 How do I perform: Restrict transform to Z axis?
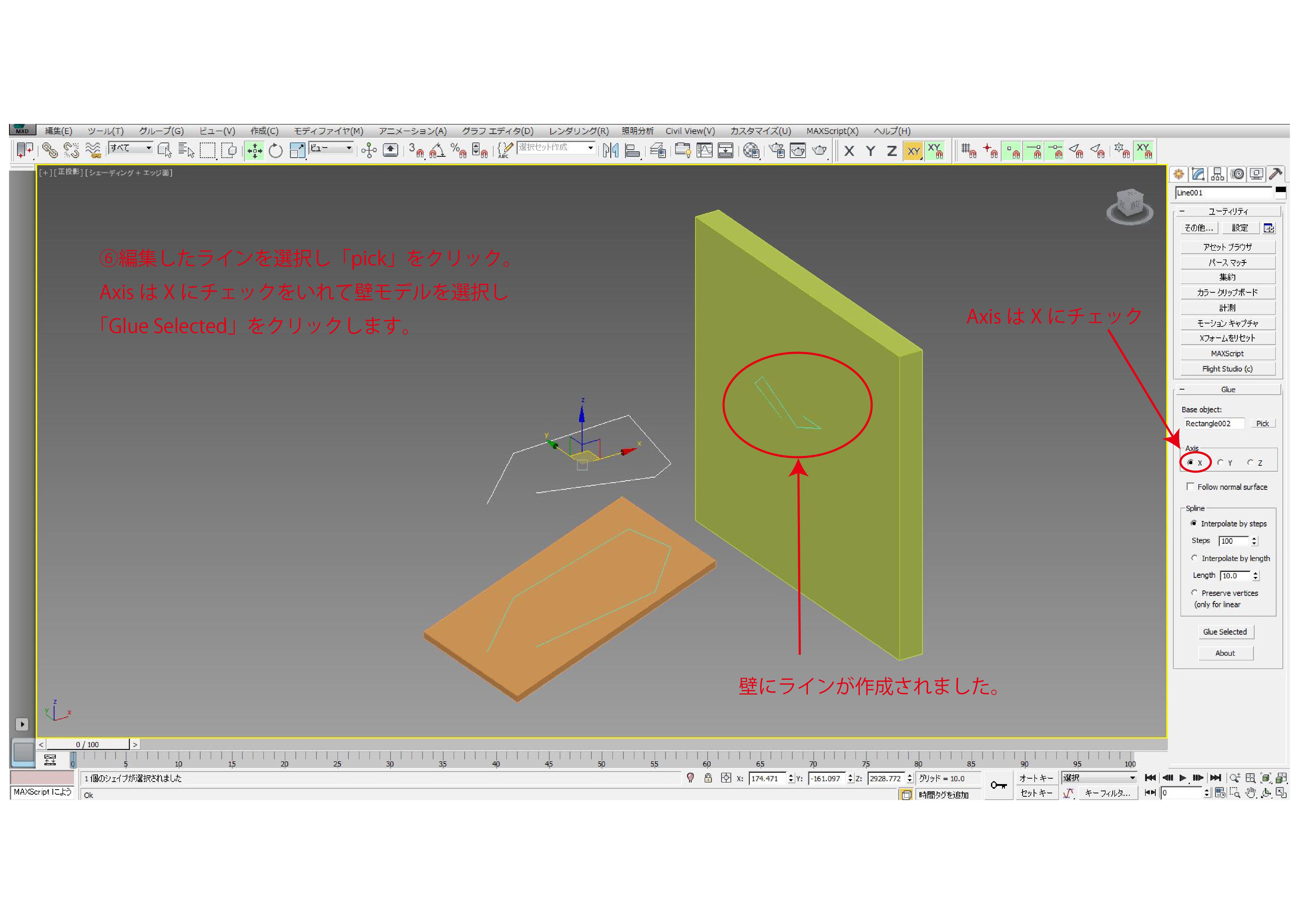(892, 151)
